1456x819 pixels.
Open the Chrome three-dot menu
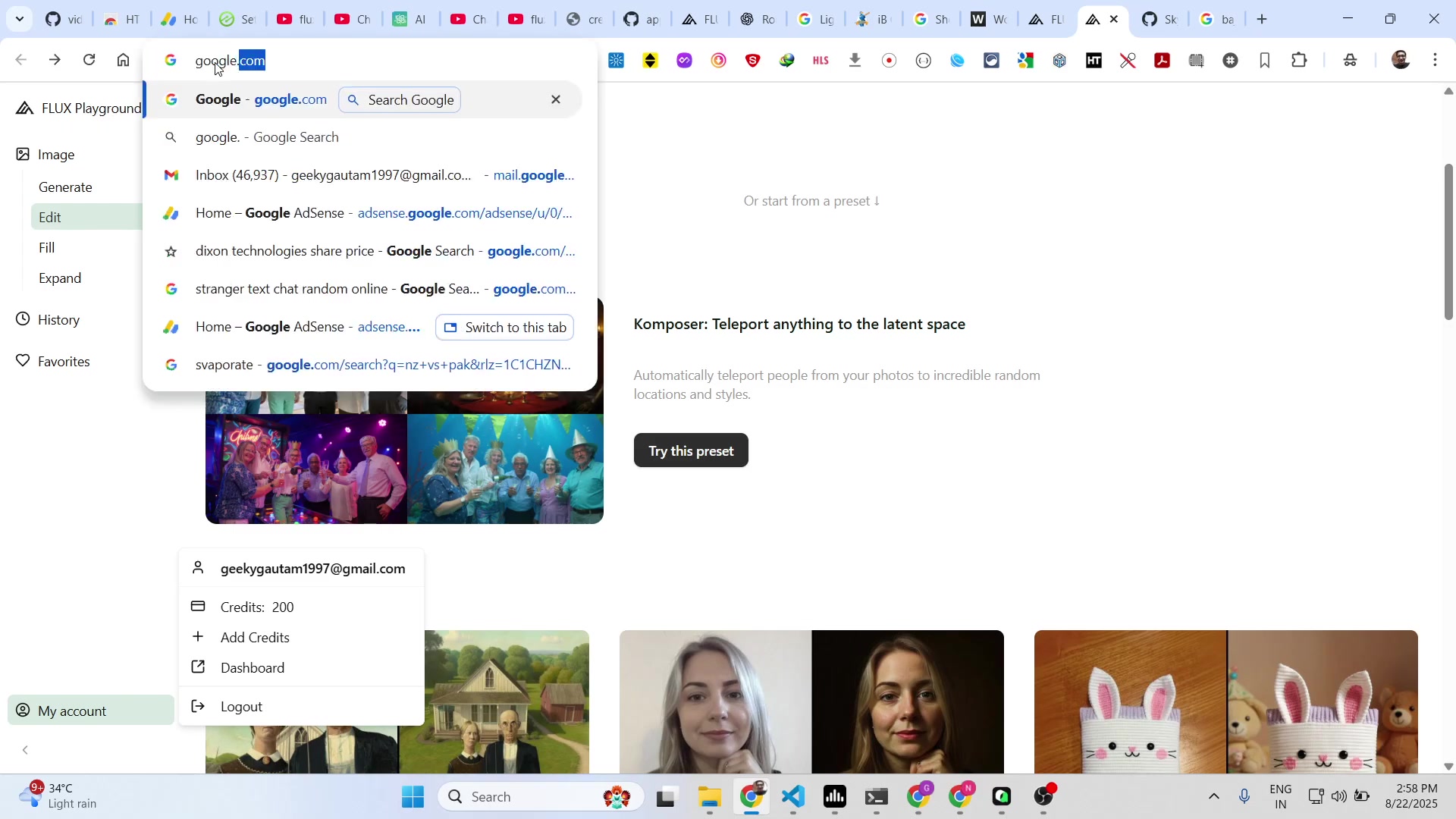coord(1436,60)
